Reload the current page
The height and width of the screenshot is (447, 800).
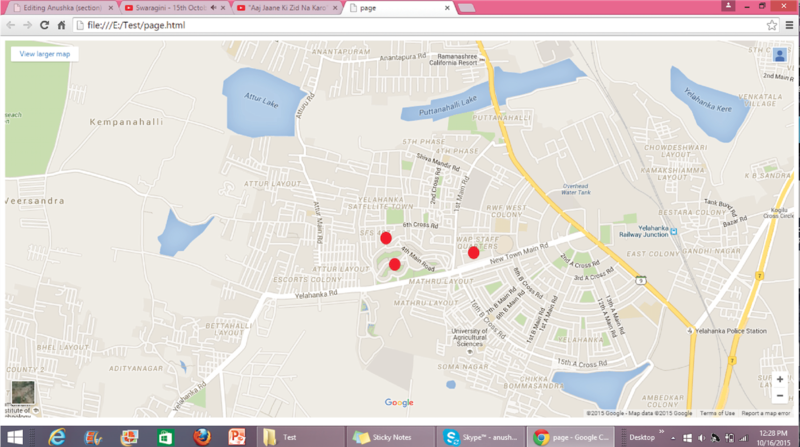(x=44, y=23)
